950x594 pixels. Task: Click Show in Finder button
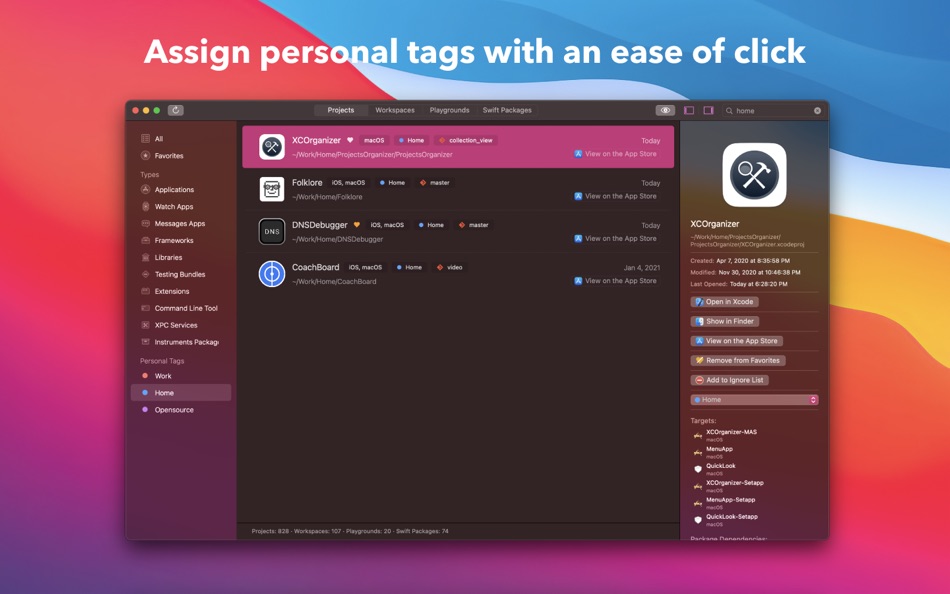[x=725, y=321]
